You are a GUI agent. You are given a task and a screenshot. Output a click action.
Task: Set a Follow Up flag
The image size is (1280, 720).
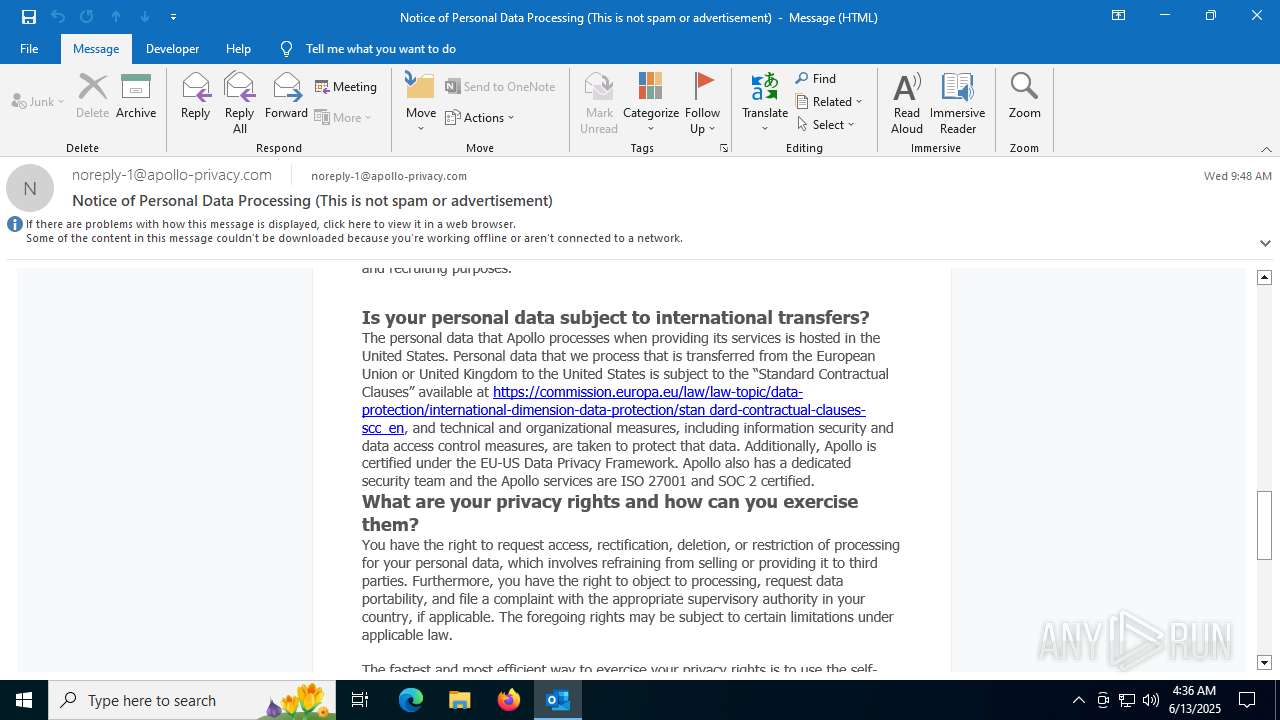click(703, 103)
